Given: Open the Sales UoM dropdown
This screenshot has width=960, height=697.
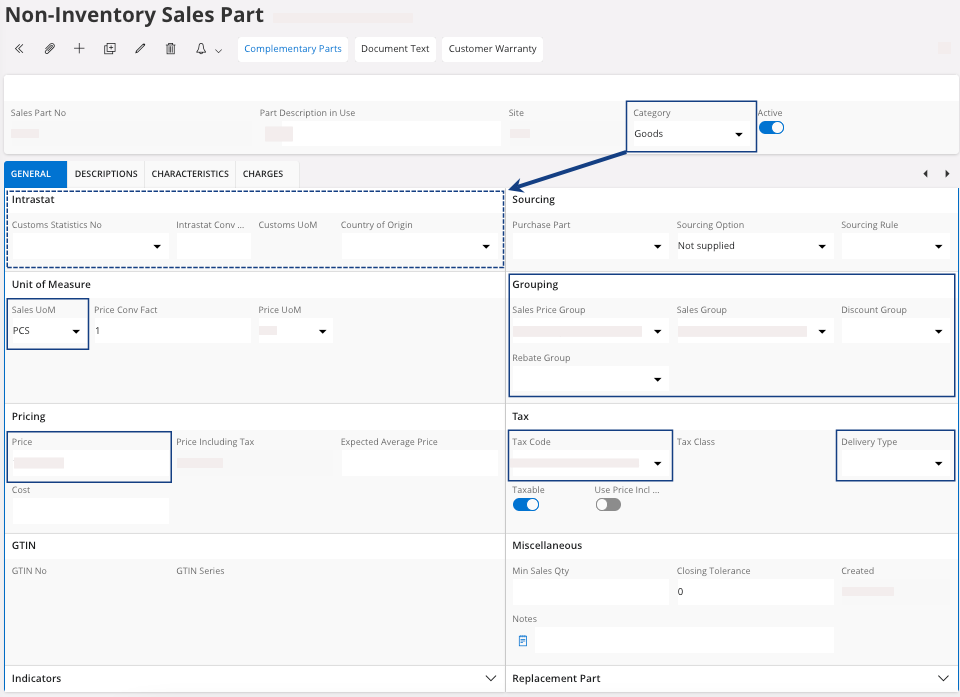Looking at the screenshot, I should 47,331.
